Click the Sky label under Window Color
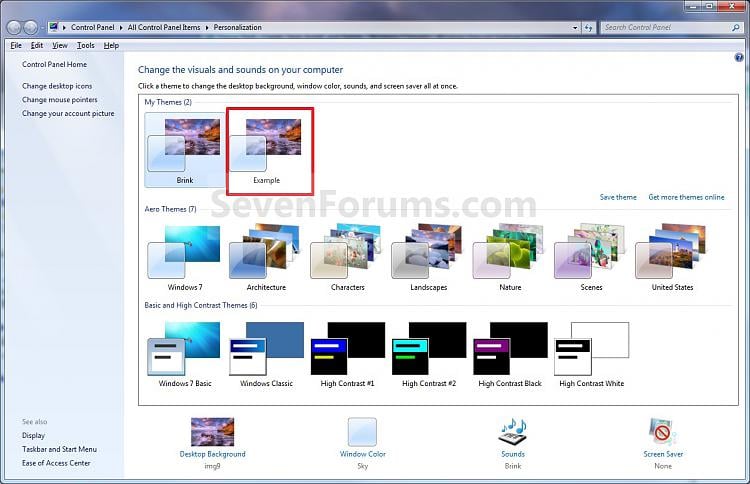 (x=363, y=466)
